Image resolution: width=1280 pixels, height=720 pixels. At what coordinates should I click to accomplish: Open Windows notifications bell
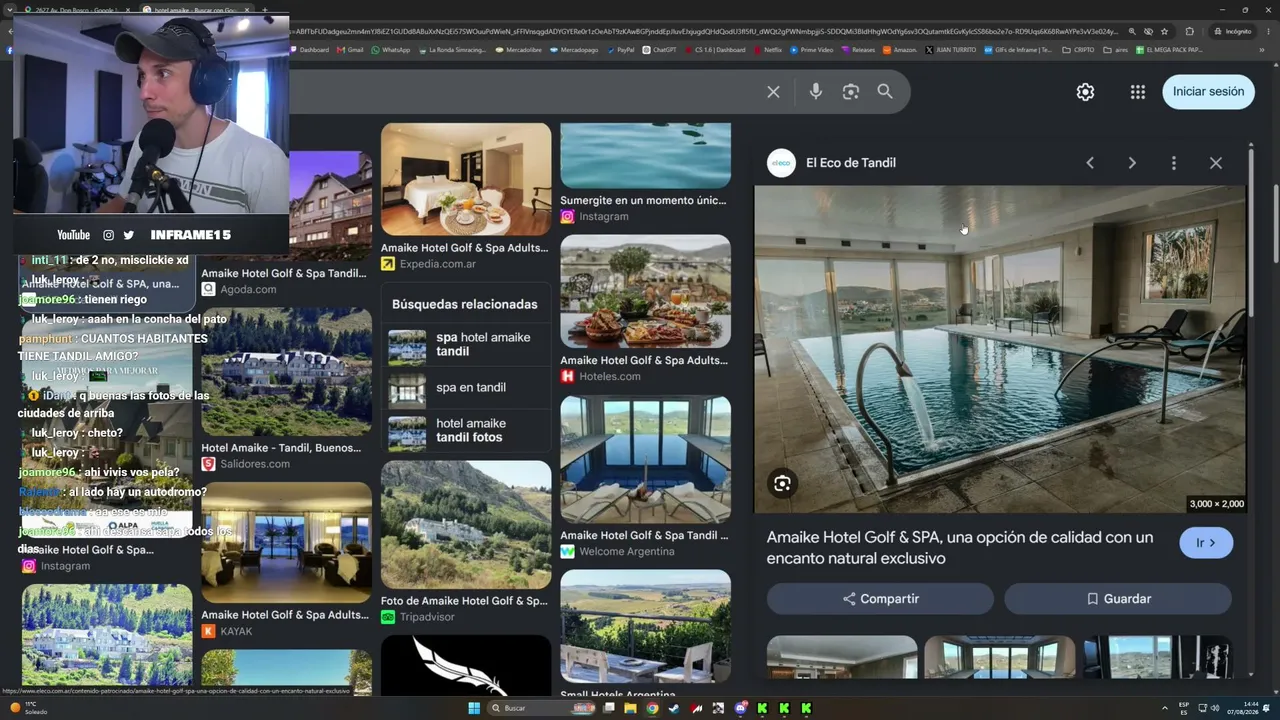[1268, 708]
